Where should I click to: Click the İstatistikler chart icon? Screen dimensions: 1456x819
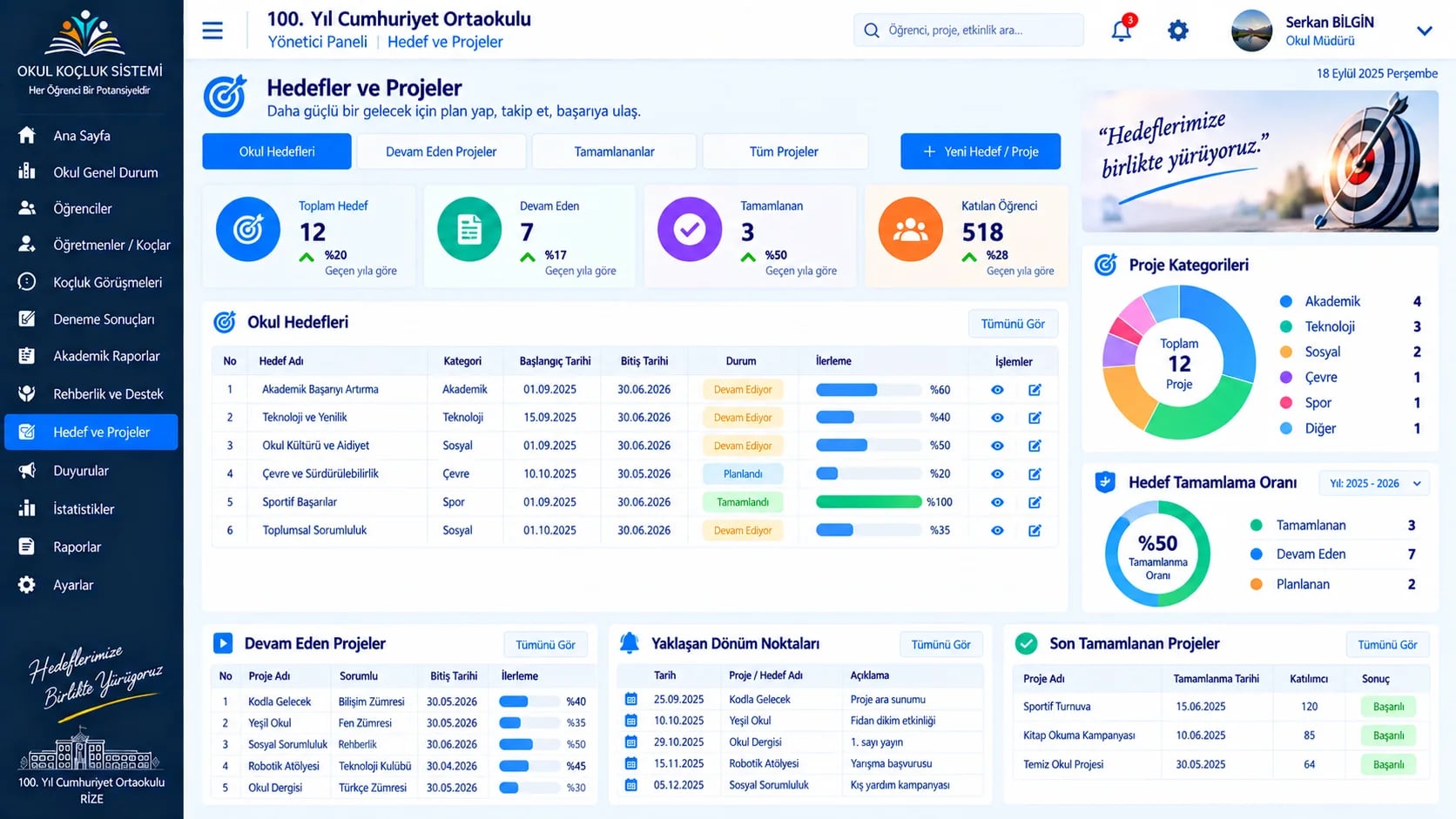click(27, 508)
